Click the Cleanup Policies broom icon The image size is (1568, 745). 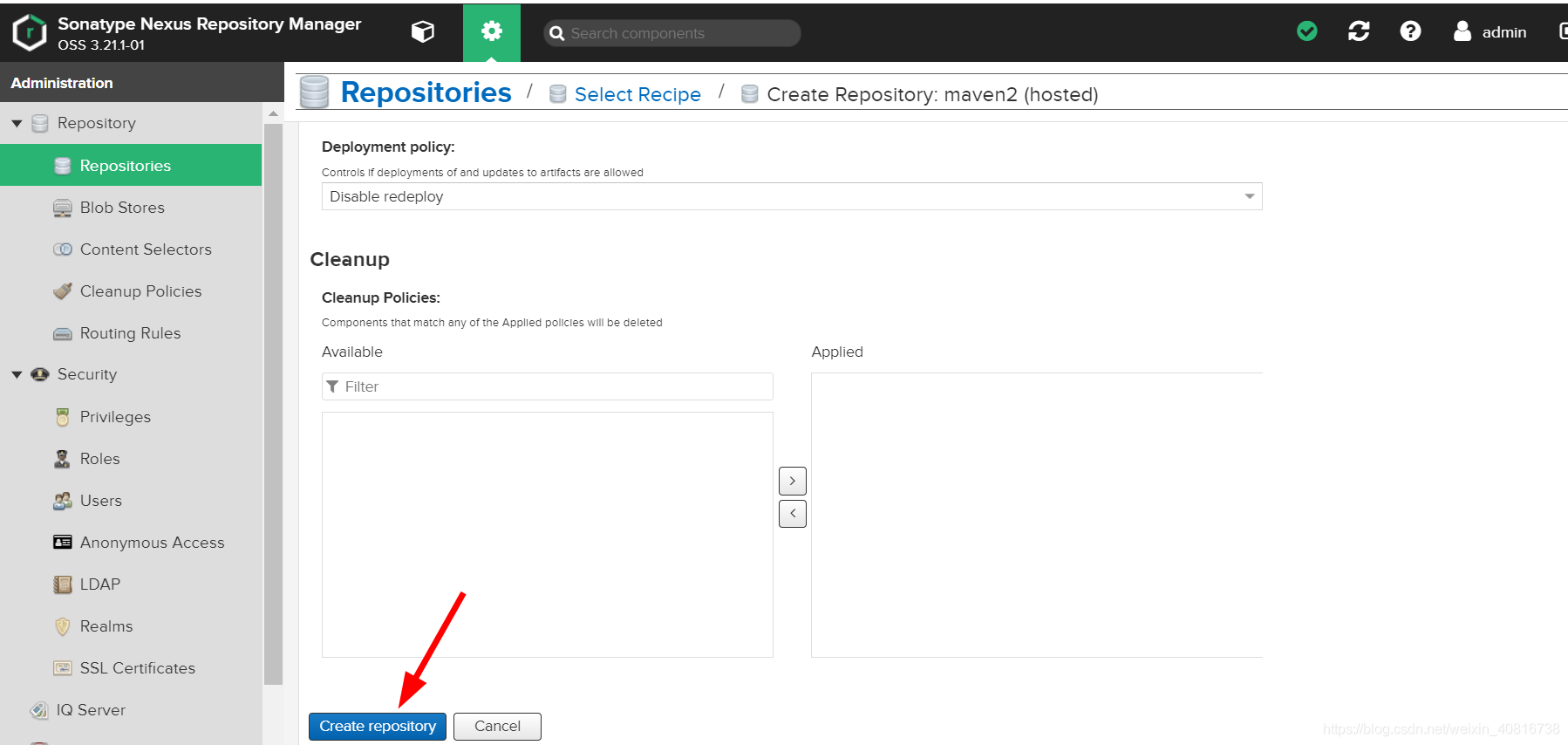point(63,291)
